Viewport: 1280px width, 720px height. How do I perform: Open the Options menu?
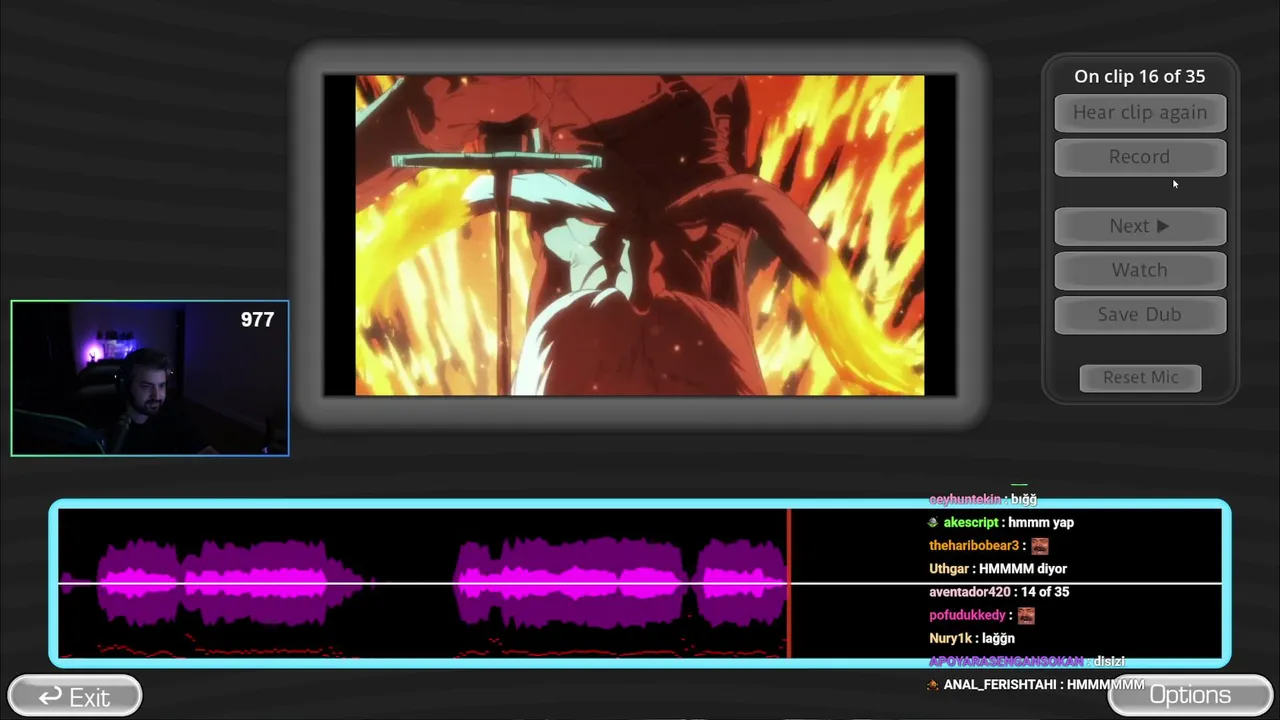coord(1190,695)
